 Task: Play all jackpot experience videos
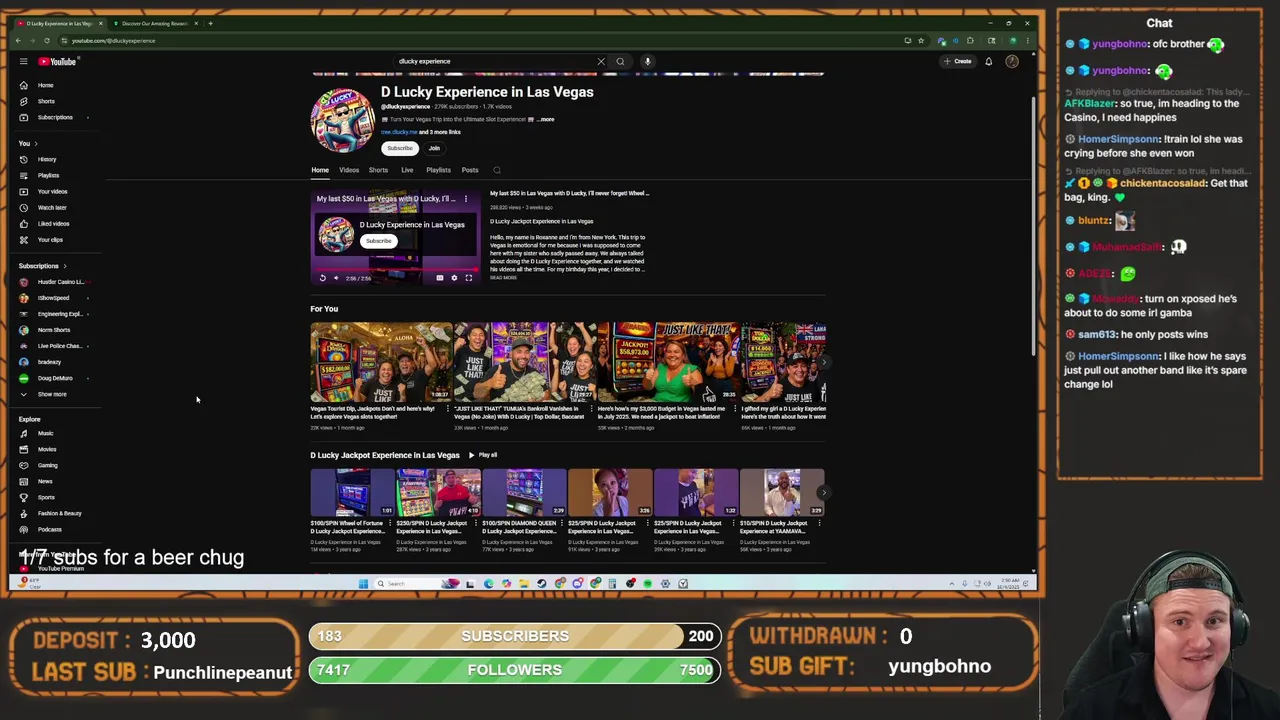(483, 455)
